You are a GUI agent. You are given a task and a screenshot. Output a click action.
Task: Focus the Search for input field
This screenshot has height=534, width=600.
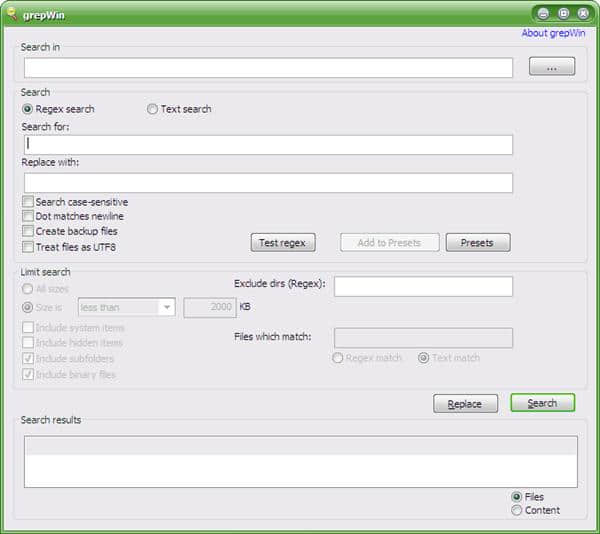pyautogui.click(x=268, y=145)
